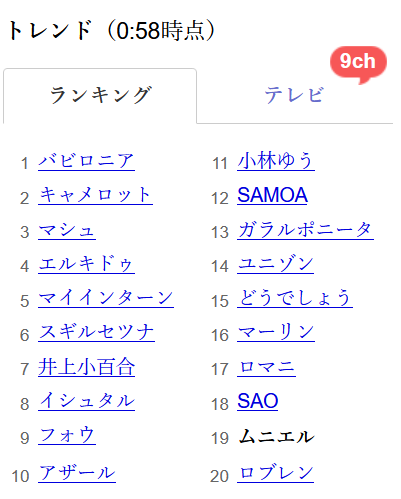This screenshot has width=401, height=499.
Task: Switch to the テレビ tab
Action: 294,95
